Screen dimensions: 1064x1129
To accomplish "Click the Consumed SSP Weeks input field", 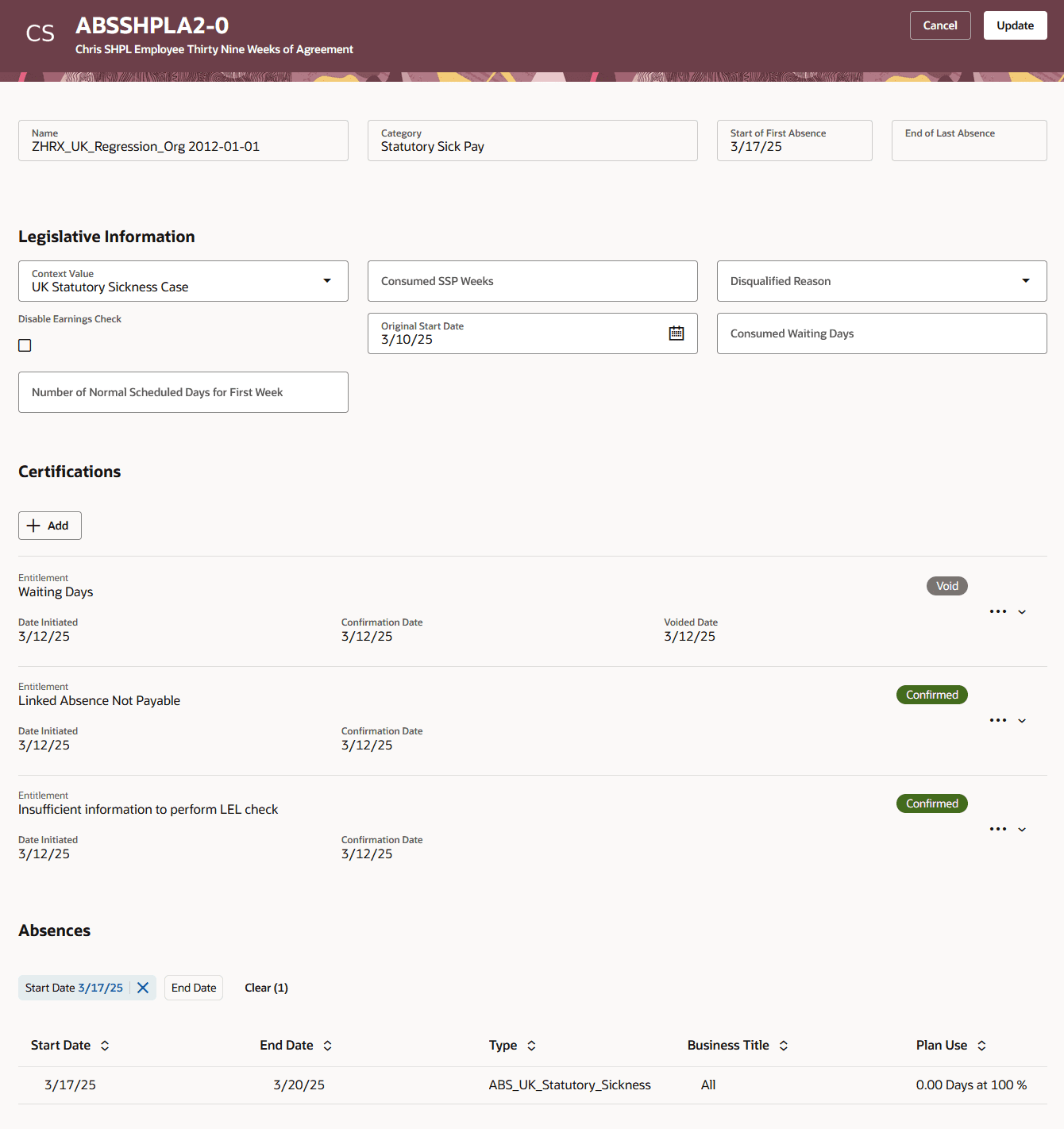I will click(532, 280).
